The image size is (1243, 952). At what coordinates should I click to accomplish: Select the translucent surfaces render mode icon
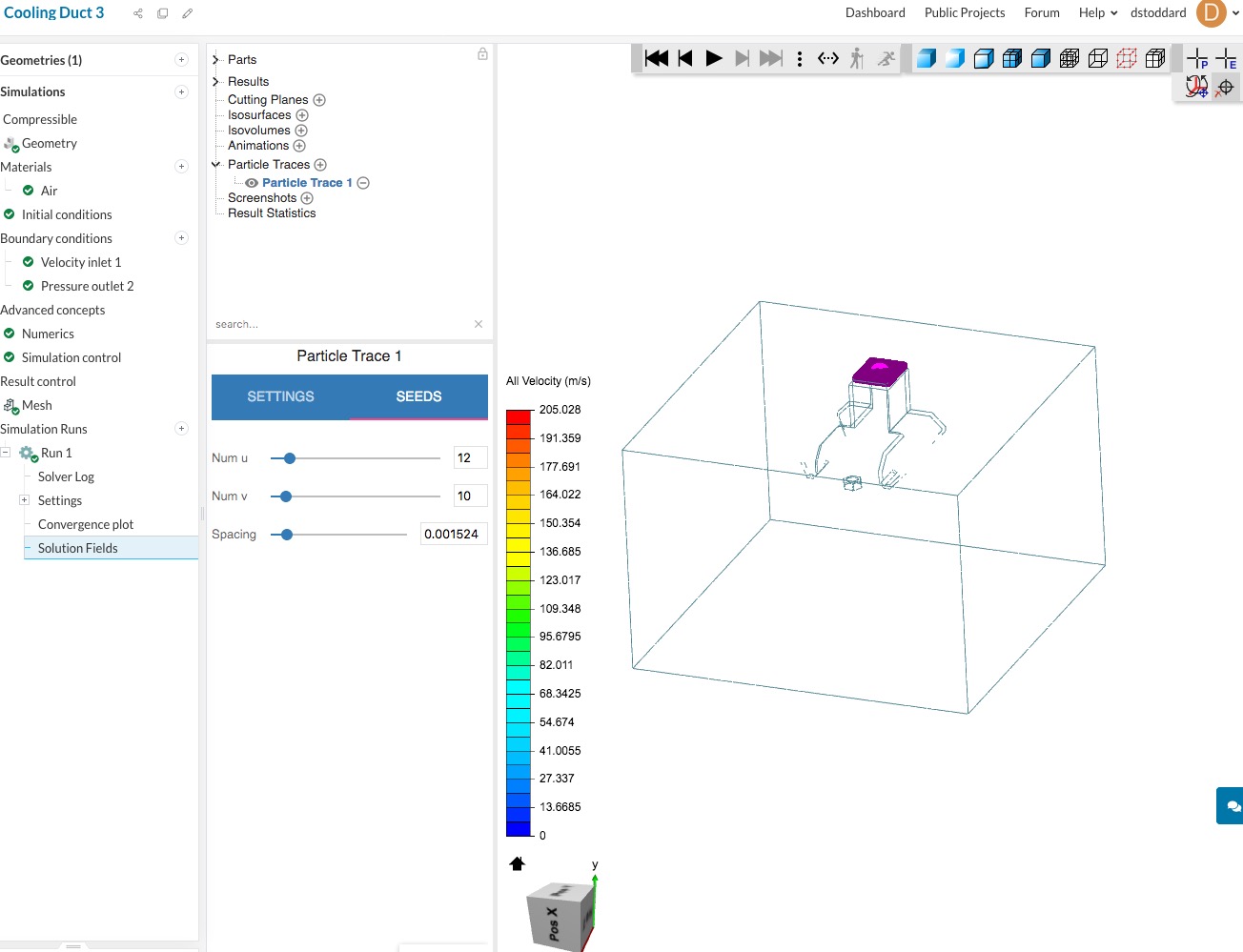[x=954, y=58]
